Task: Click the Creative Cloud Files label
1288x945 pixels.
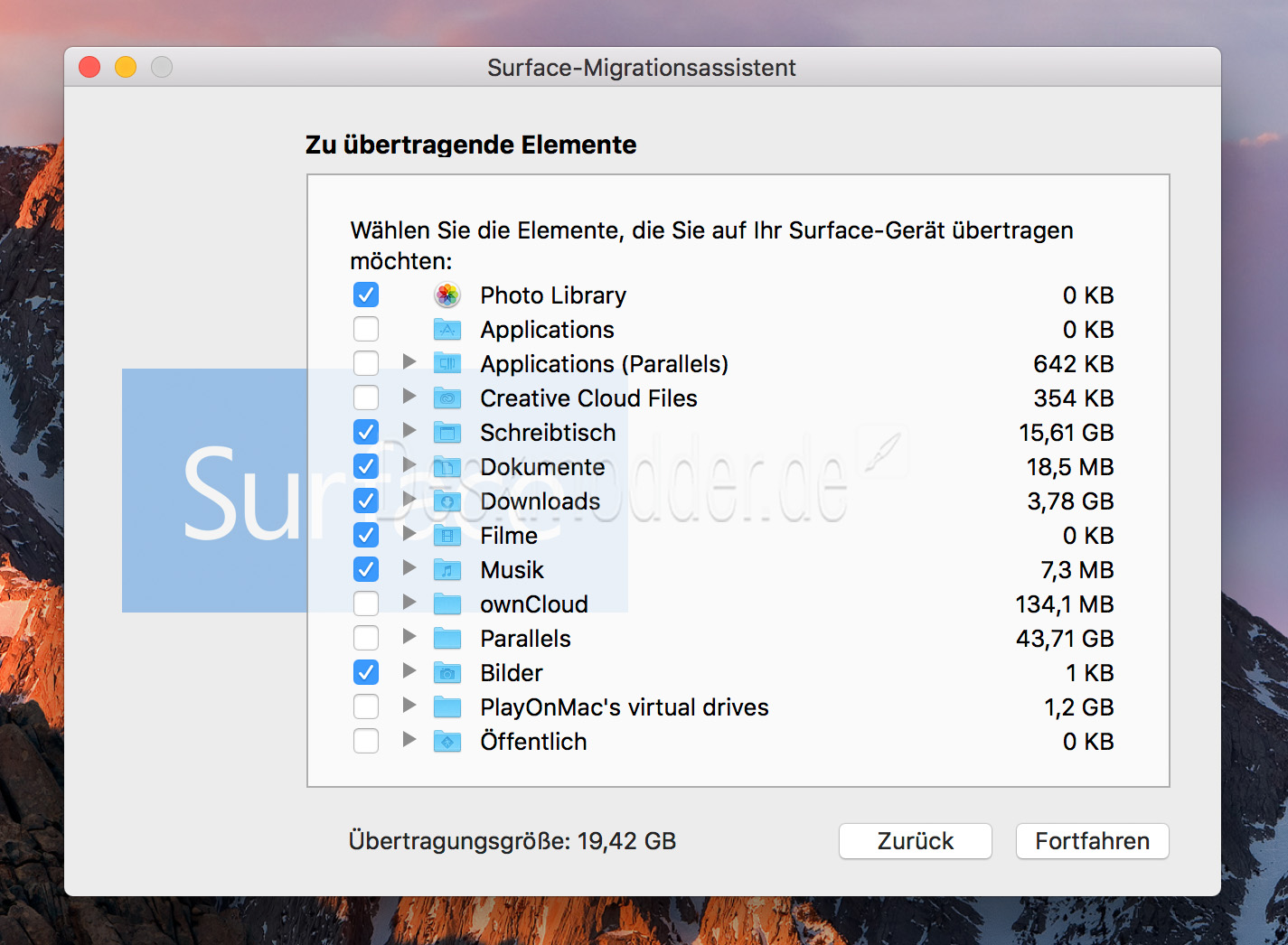Action: pos(588,398)
